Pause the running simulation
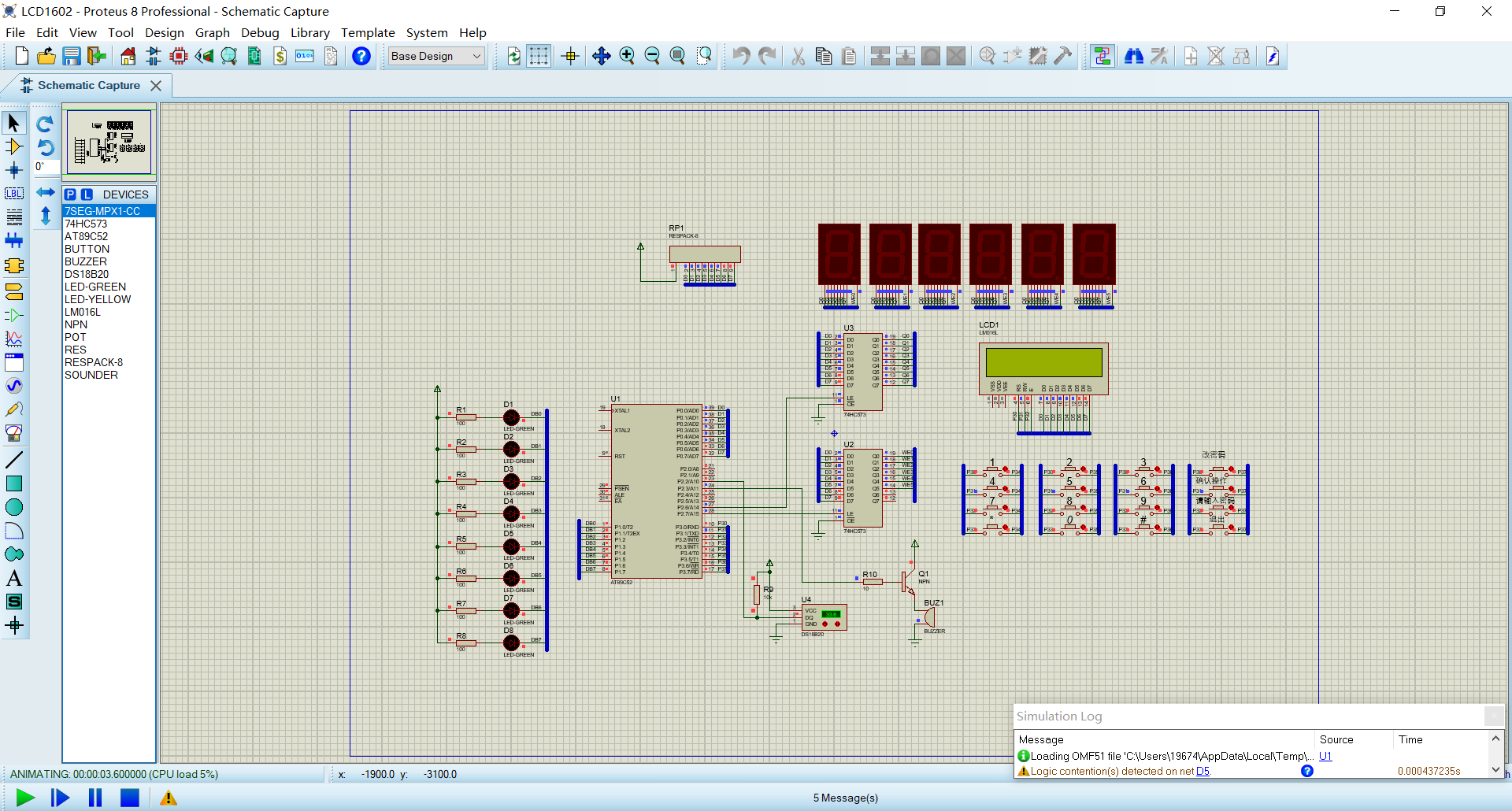The width and height of the screenshot is (1512, 811). (x=95, y=798)
